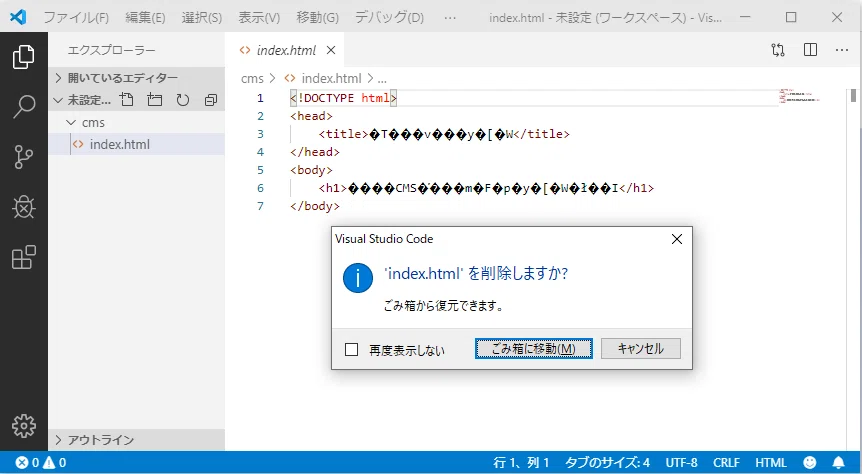Click the キャンセル button

point(640,349)
